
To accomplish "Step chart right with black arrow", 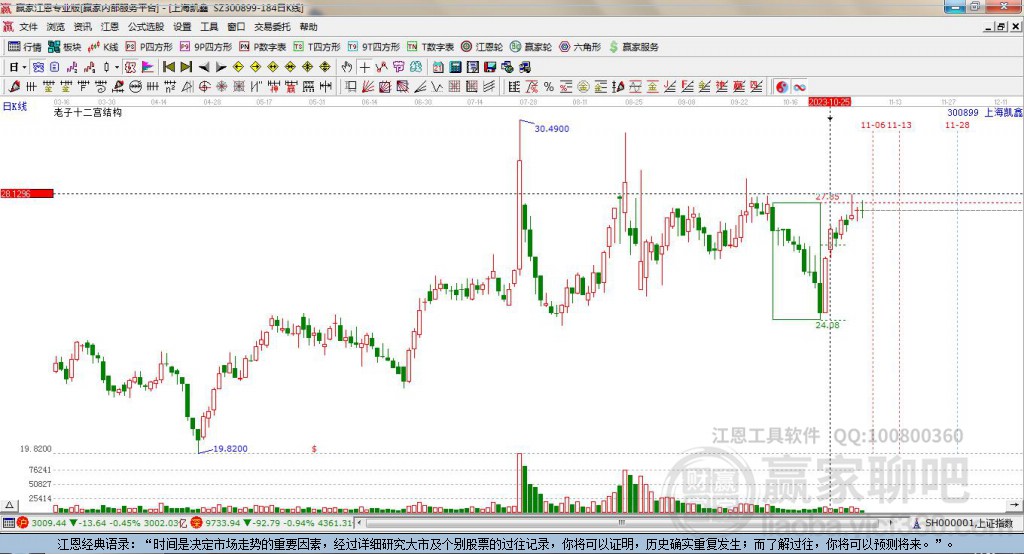I will click(x=221, y=67).
